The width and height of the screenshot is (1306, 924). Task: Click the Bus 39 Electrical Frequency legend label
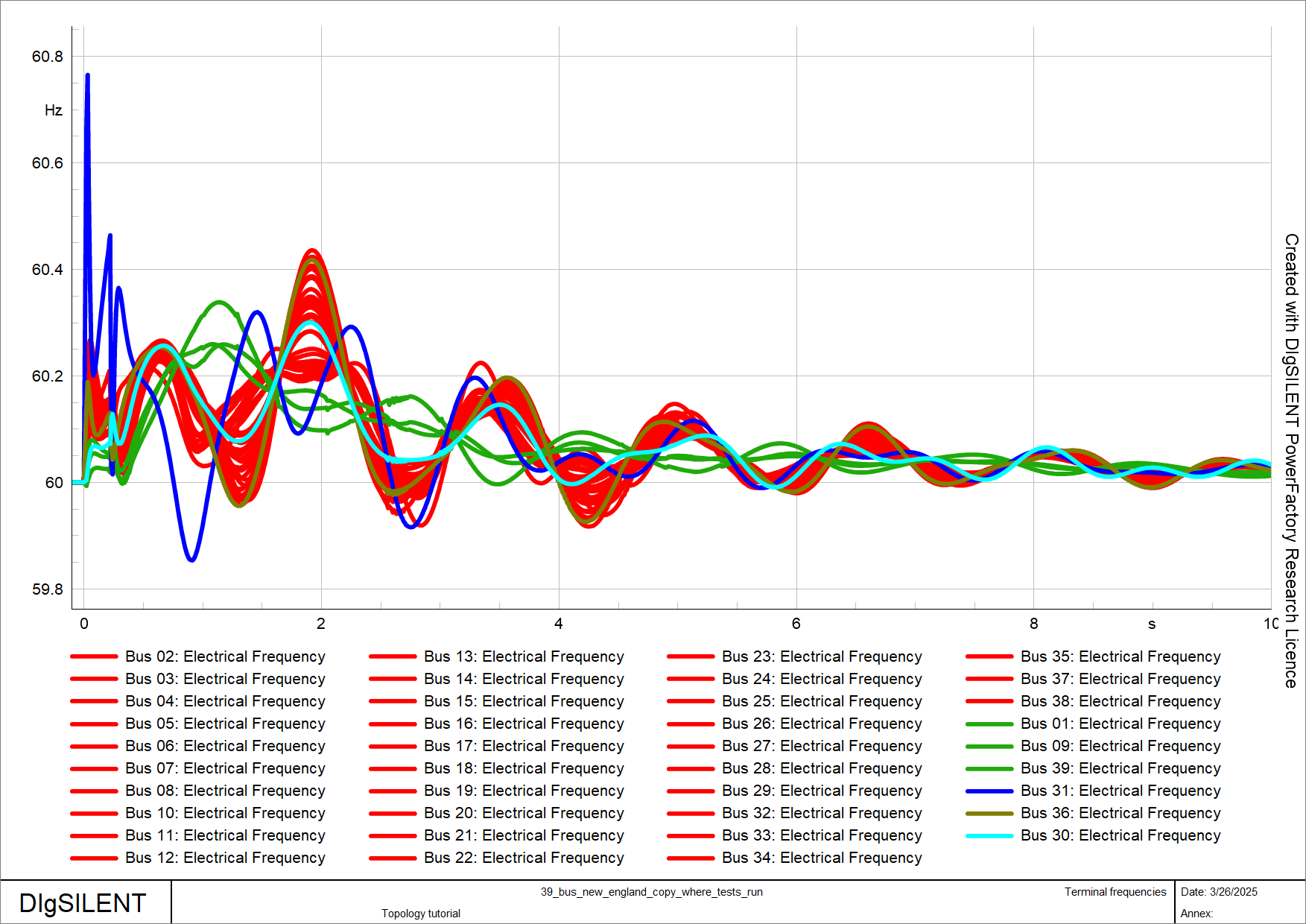pyautogui.click(x=1120, y=768)
